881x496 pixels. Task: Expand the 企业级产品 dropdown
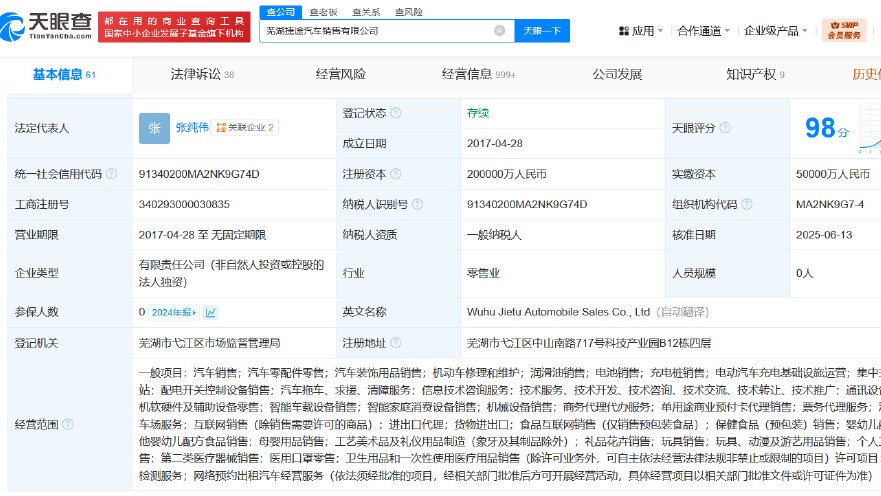pyautogui.click(x=775, y=31)
